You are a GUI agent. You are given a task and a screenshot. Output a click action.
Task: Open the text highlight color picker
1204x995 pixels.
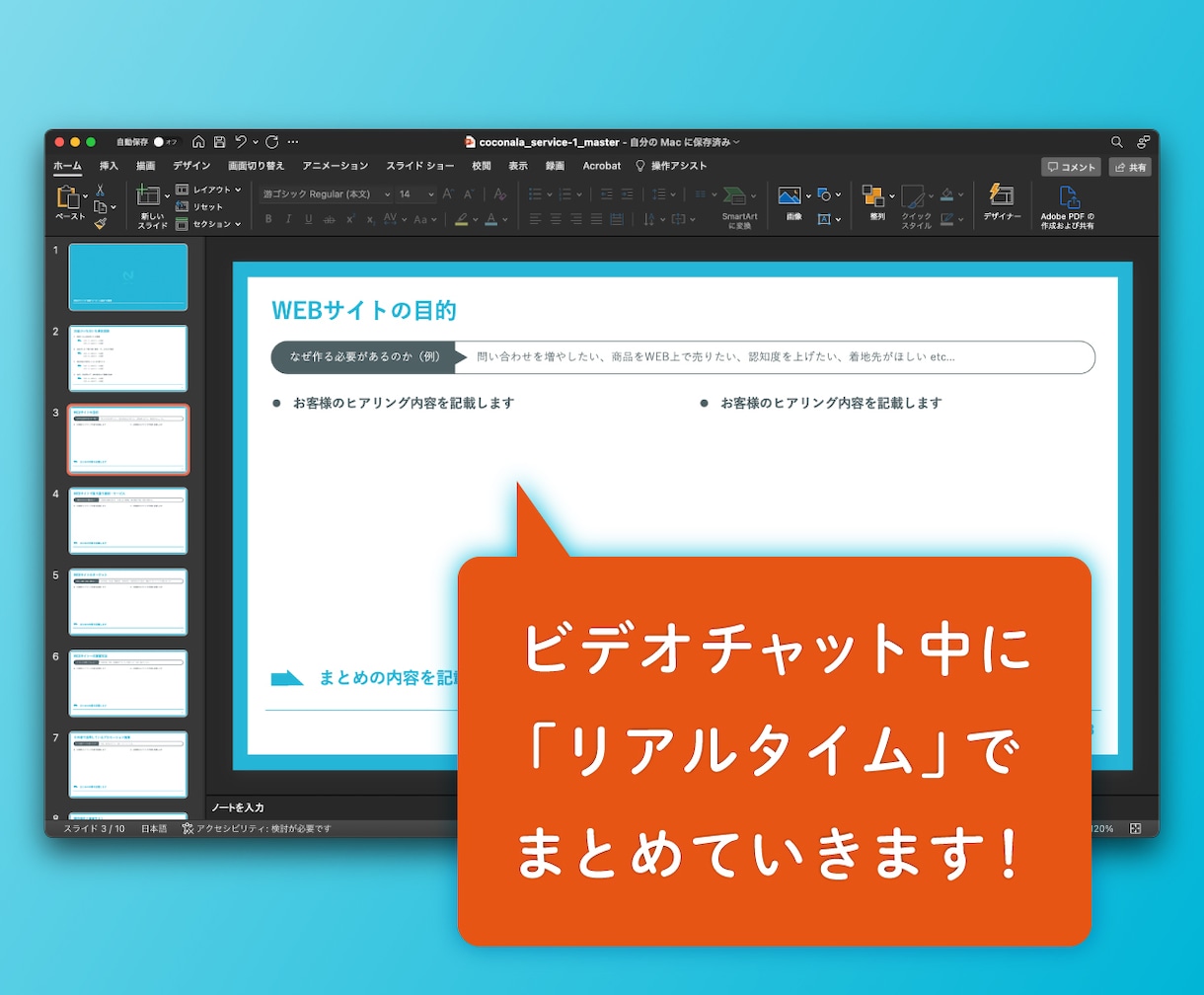click(461, 219)
